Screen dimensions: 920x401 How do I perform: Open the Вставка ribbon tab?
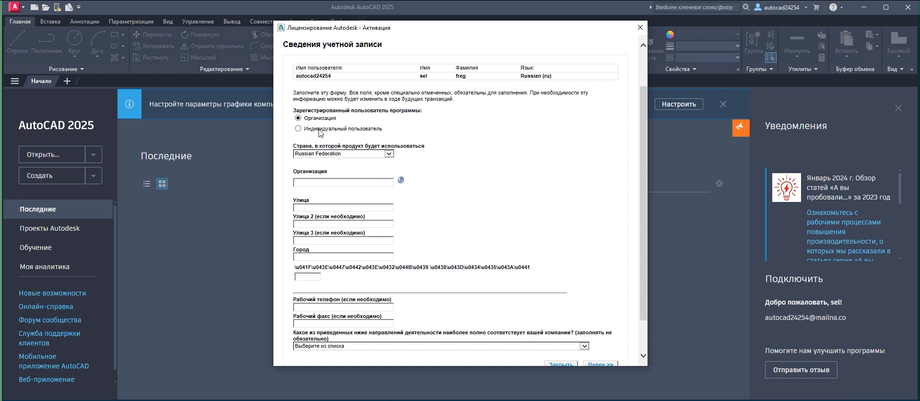click(50, 22)
